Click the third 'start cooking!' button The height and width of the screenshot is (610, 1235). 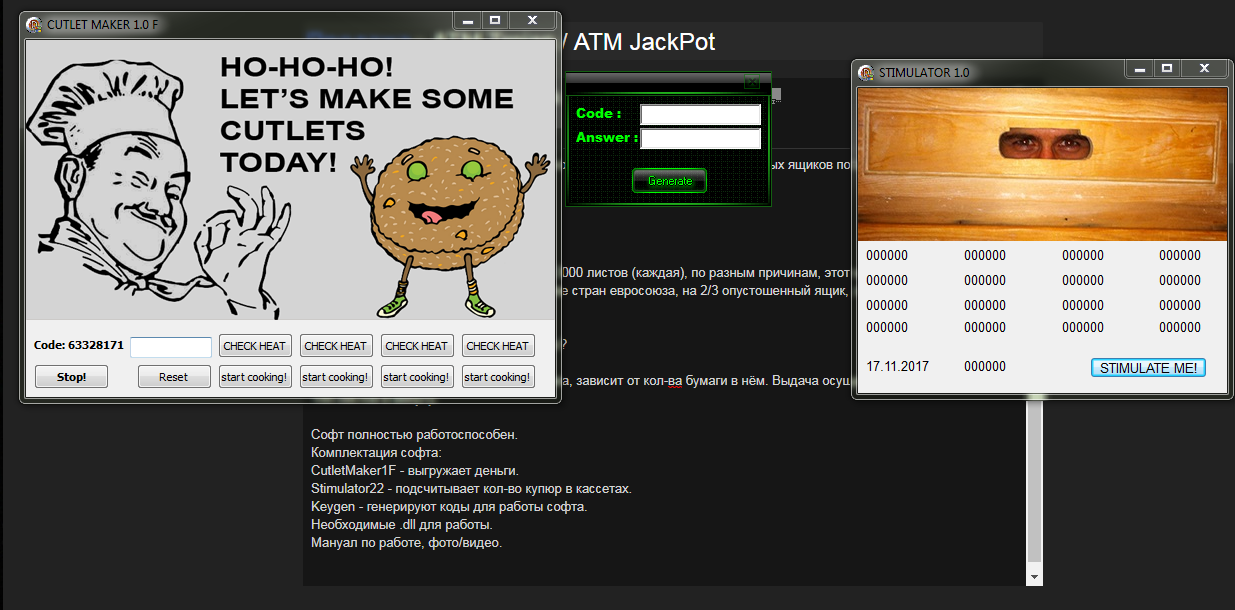point(417,377)
